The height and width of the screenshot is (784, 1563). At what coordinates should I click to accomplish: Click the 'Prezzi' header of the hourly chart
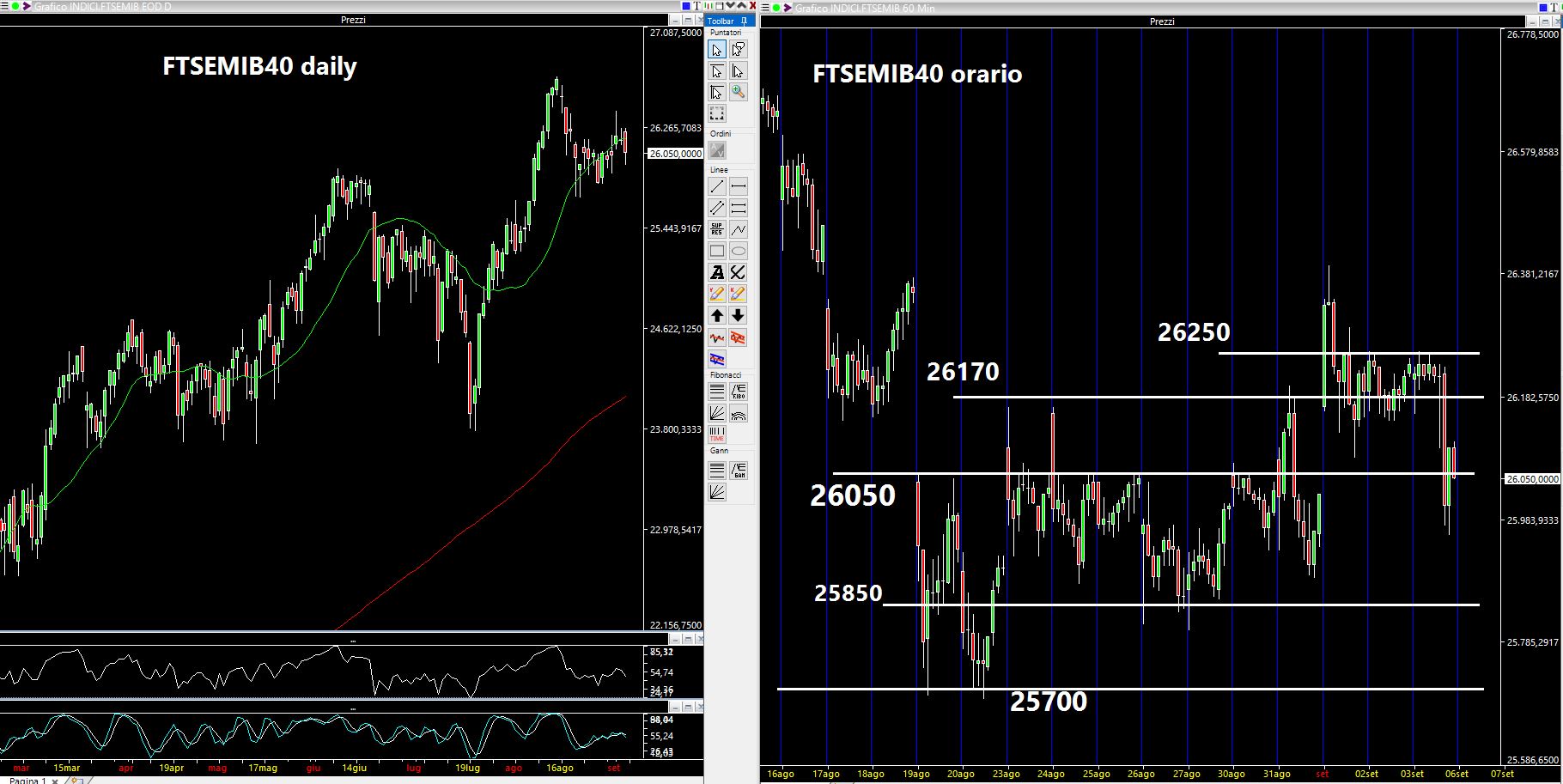click(1162, 21)
